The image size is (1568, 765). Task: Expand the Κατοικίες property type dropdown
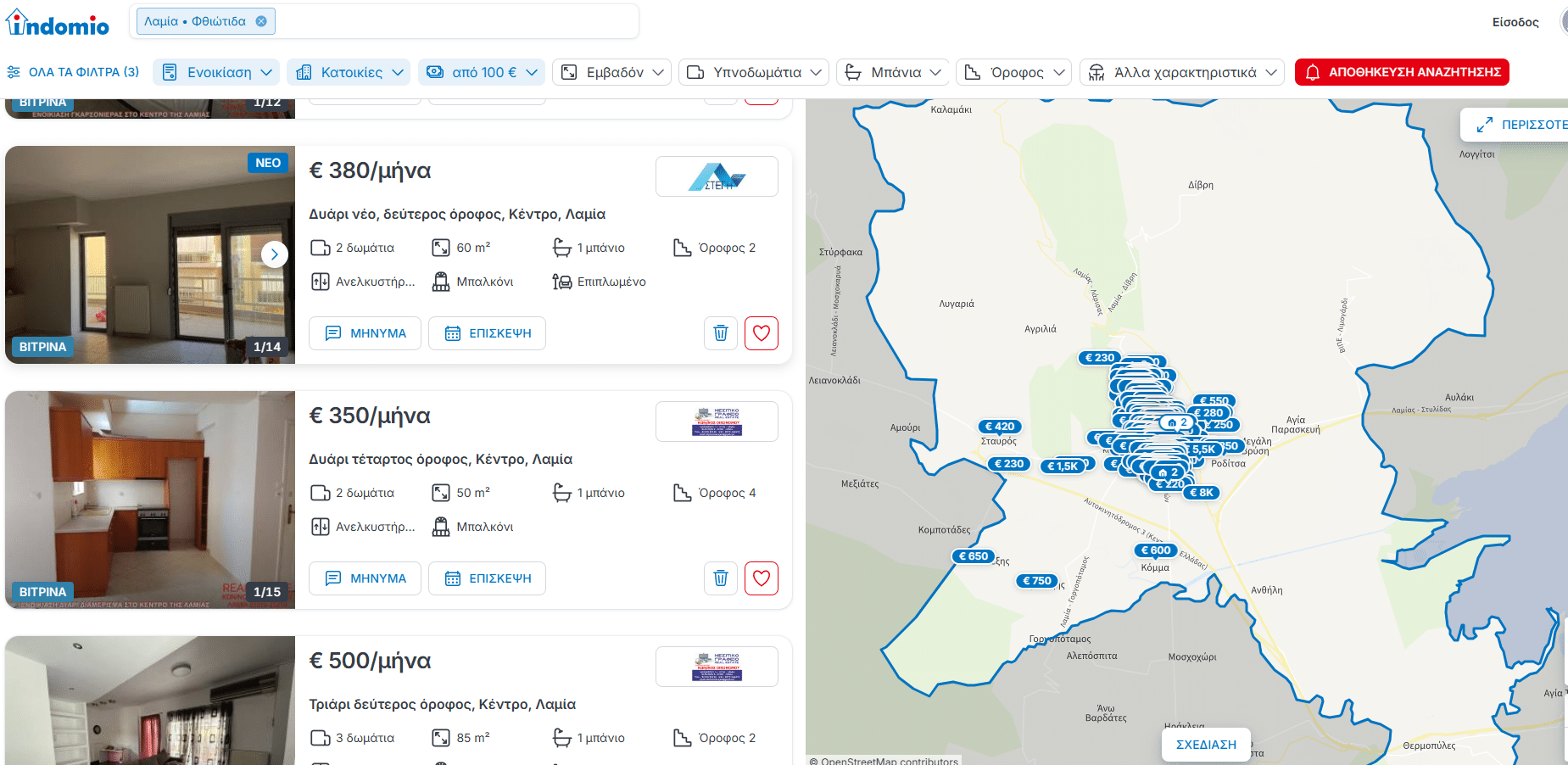click(x=349, y=72)
